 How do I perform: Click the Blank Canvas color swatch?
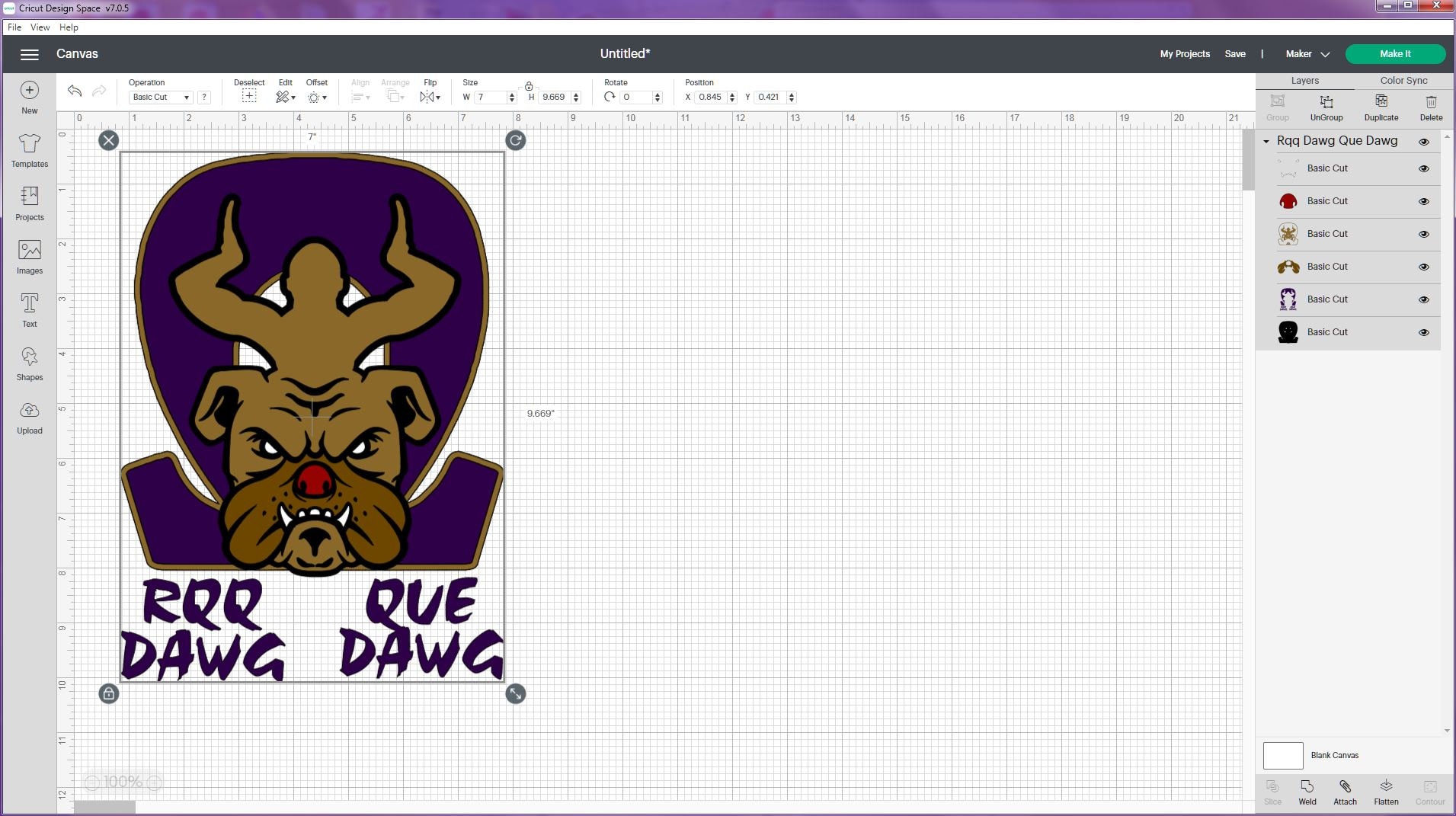pos(1282,755)
